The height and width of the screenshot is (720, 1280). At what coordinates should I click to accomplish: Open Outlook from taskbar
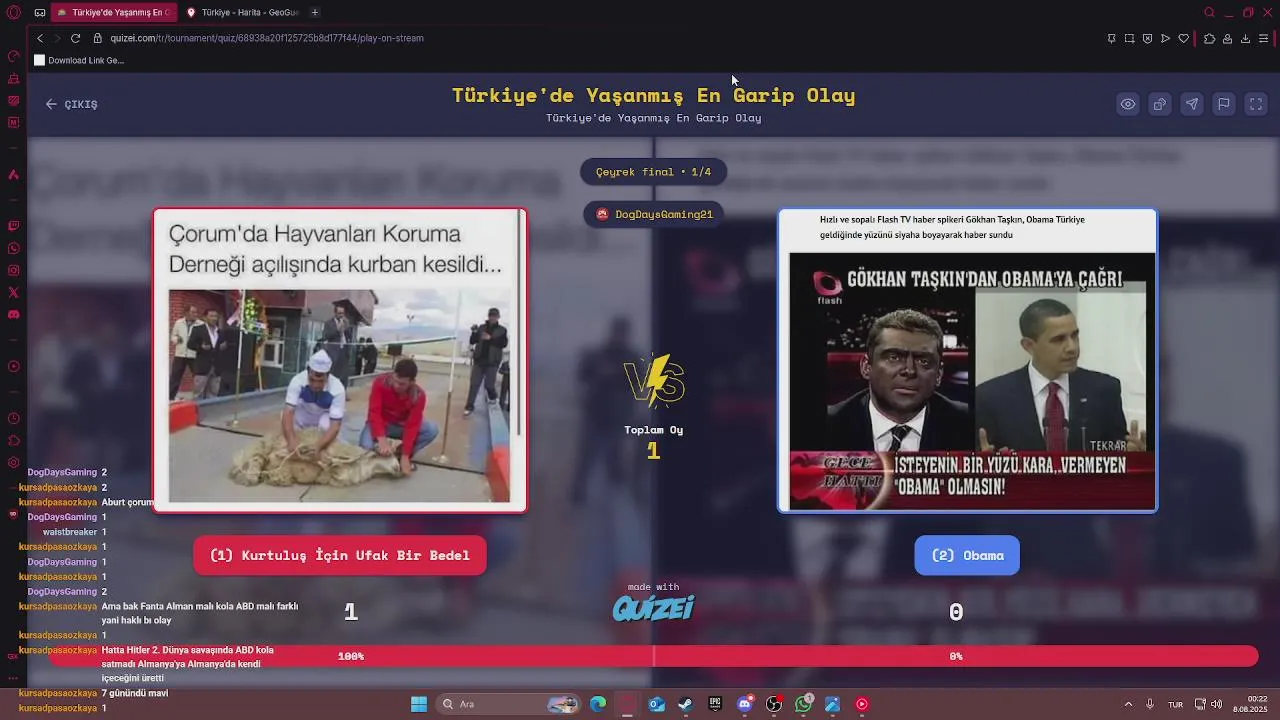pyautogui.click(x=656, y=704)
